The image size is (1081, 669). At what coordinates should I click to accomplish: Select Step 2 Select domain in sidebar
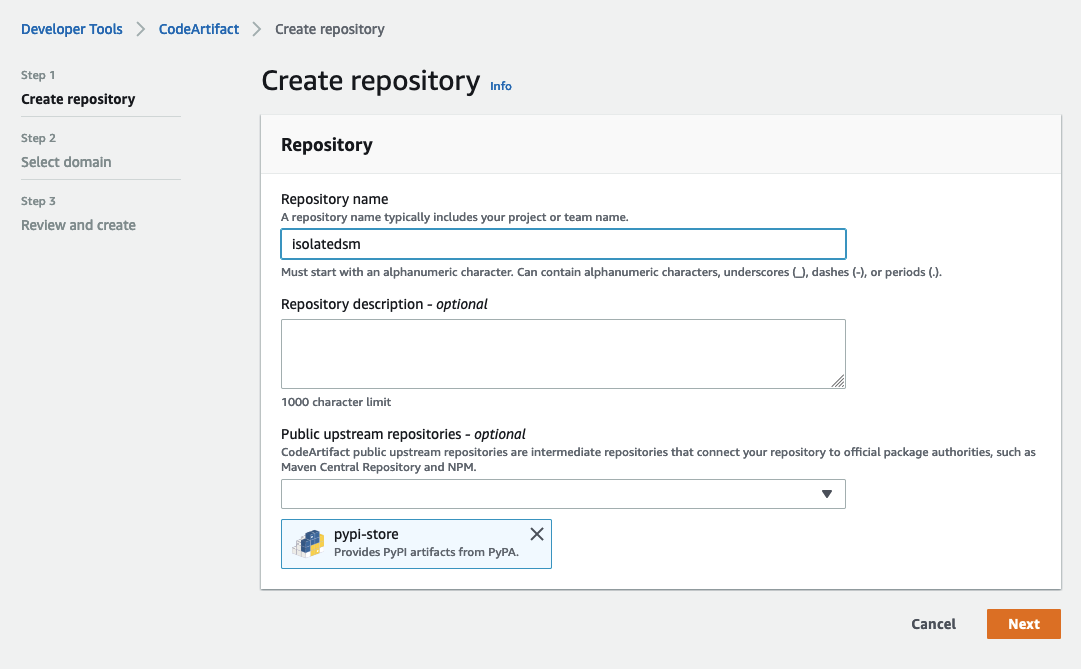[x=66, y=162]
